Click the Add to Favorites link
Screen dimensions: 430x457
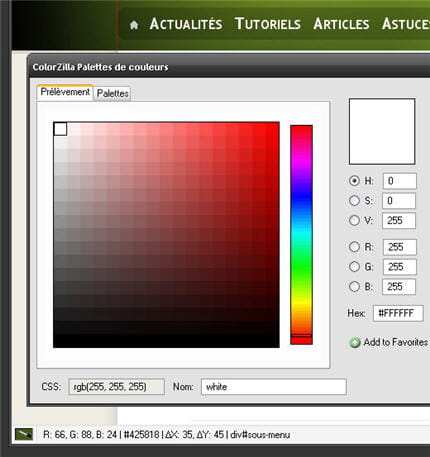[396, 342]
